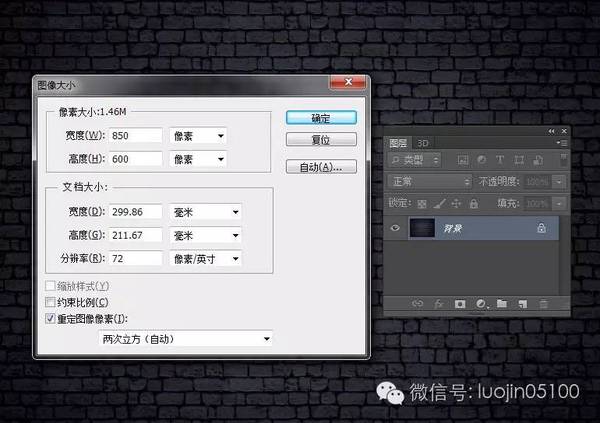This screenshot has height=423, width=600.
Task: Select the 背景 layer name
Action: click(x=453, y=229)
